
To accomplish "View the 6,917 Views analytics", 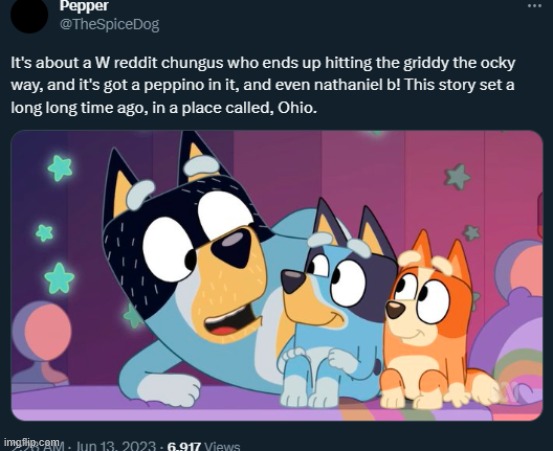I will (x=203, y=446).
